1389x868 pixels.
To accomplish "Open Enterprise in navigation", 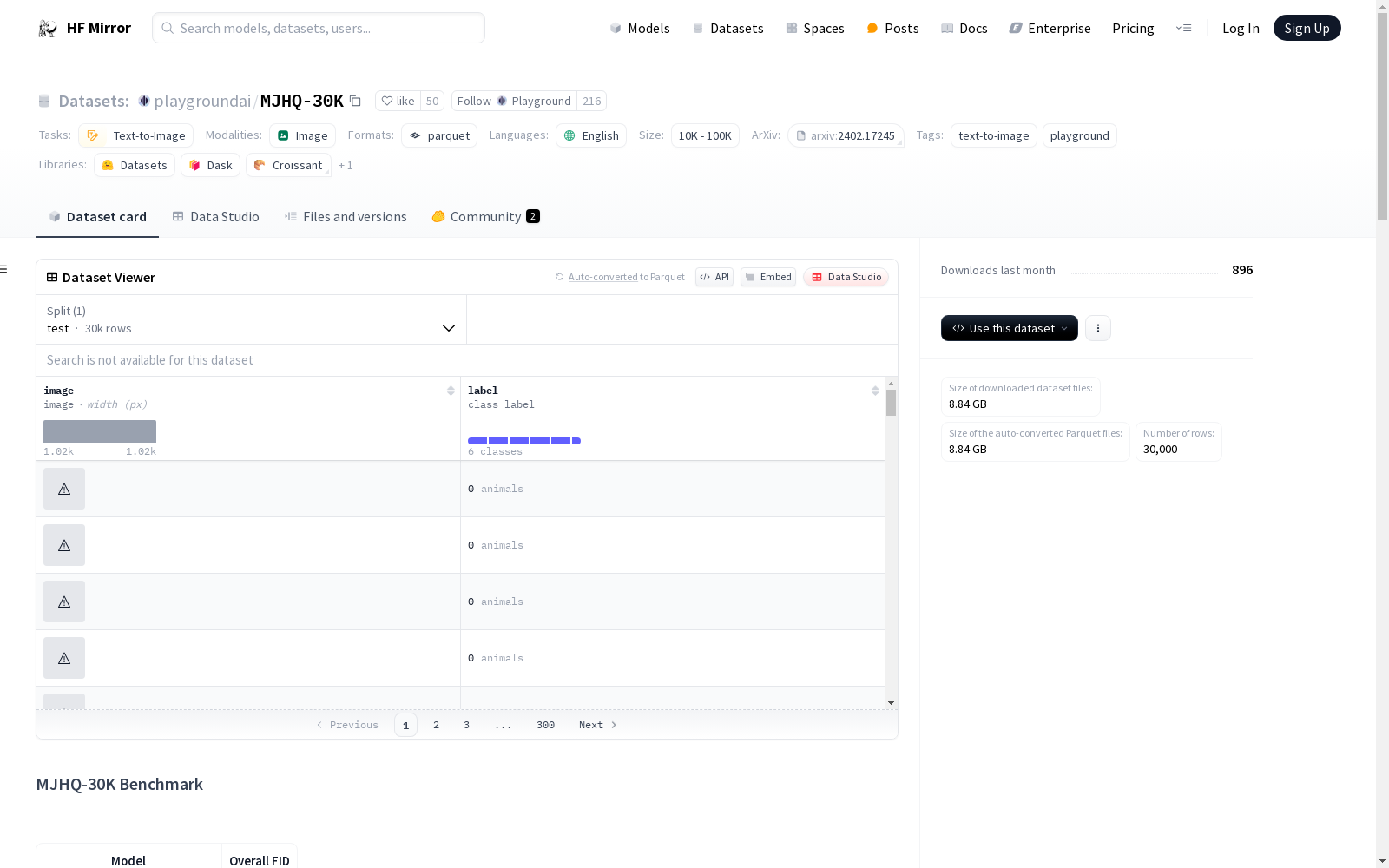I will point(1050,28).
